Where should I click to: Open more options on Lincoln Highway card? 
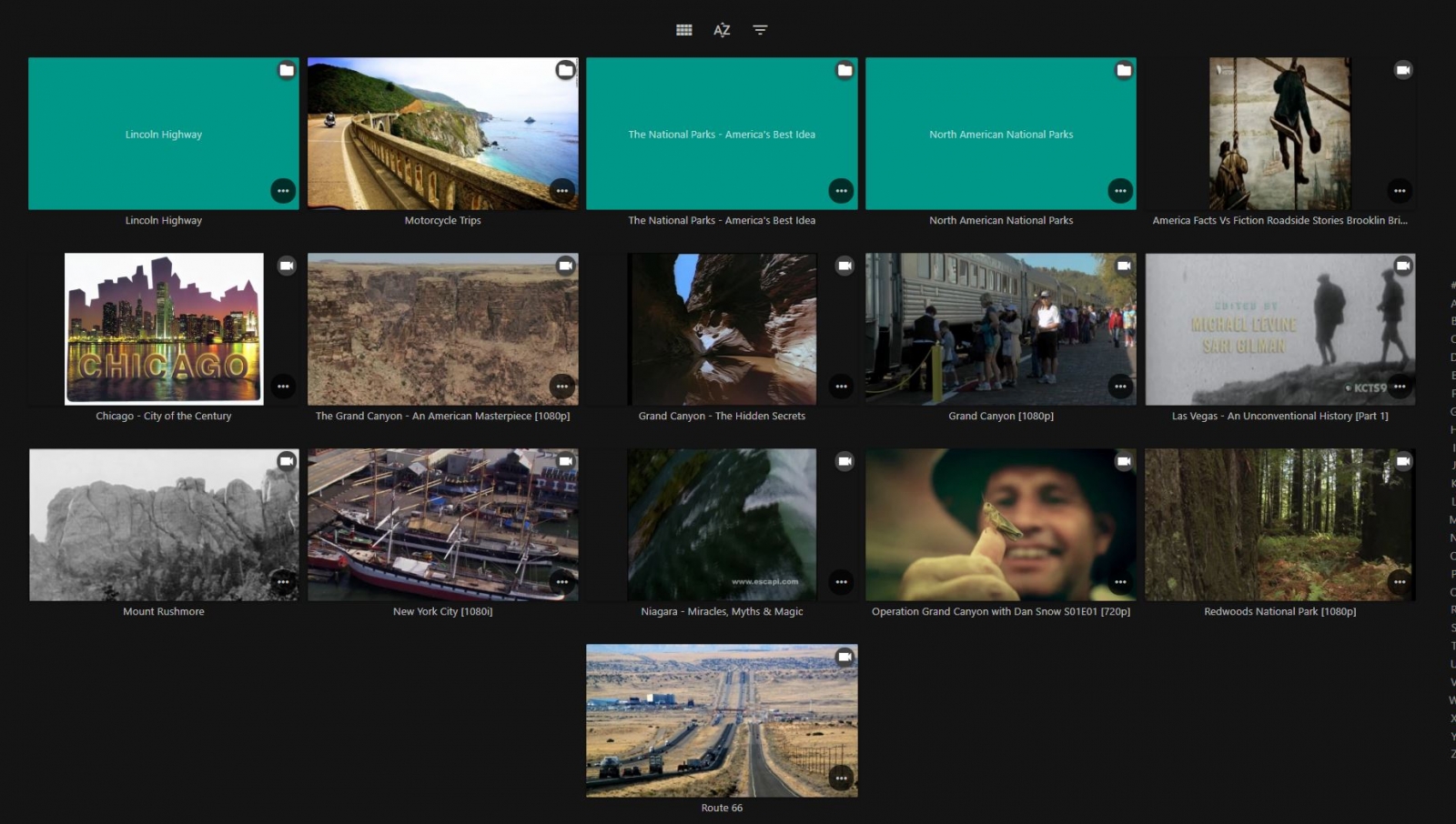click(283, 191)
